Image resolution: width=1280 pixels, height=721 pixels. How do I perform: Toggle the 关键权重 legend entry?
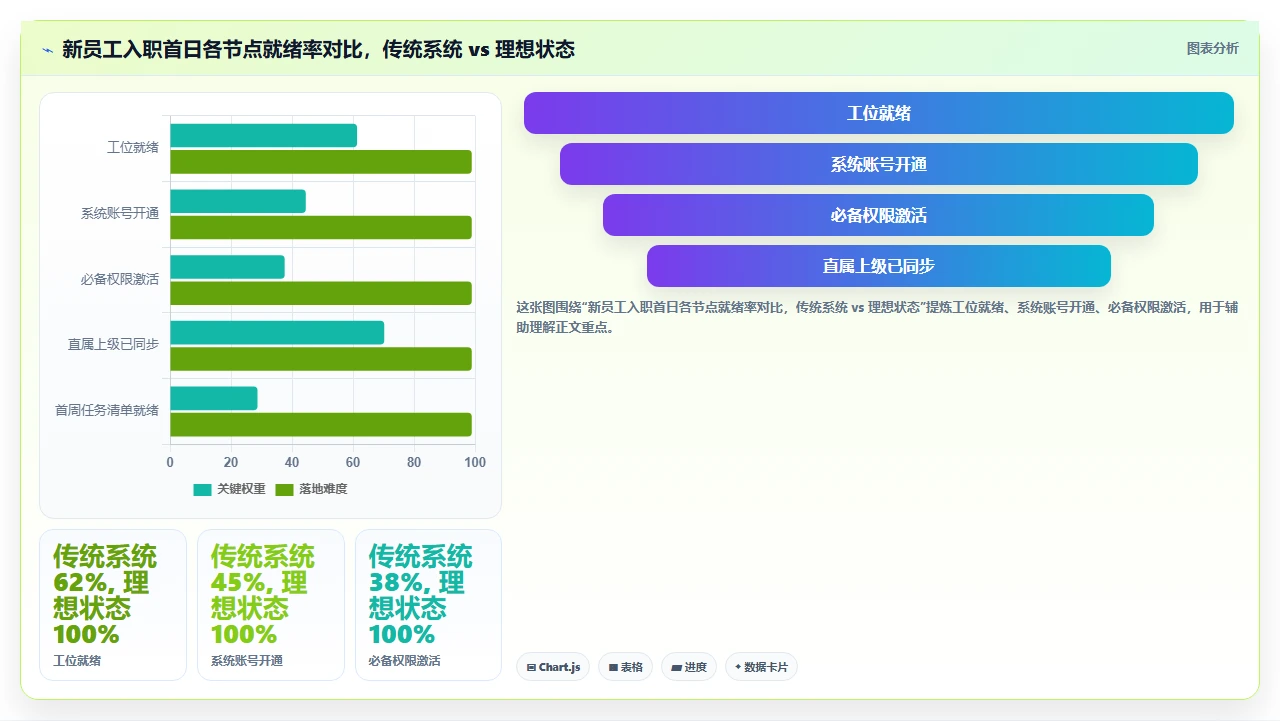click(229, 489)
